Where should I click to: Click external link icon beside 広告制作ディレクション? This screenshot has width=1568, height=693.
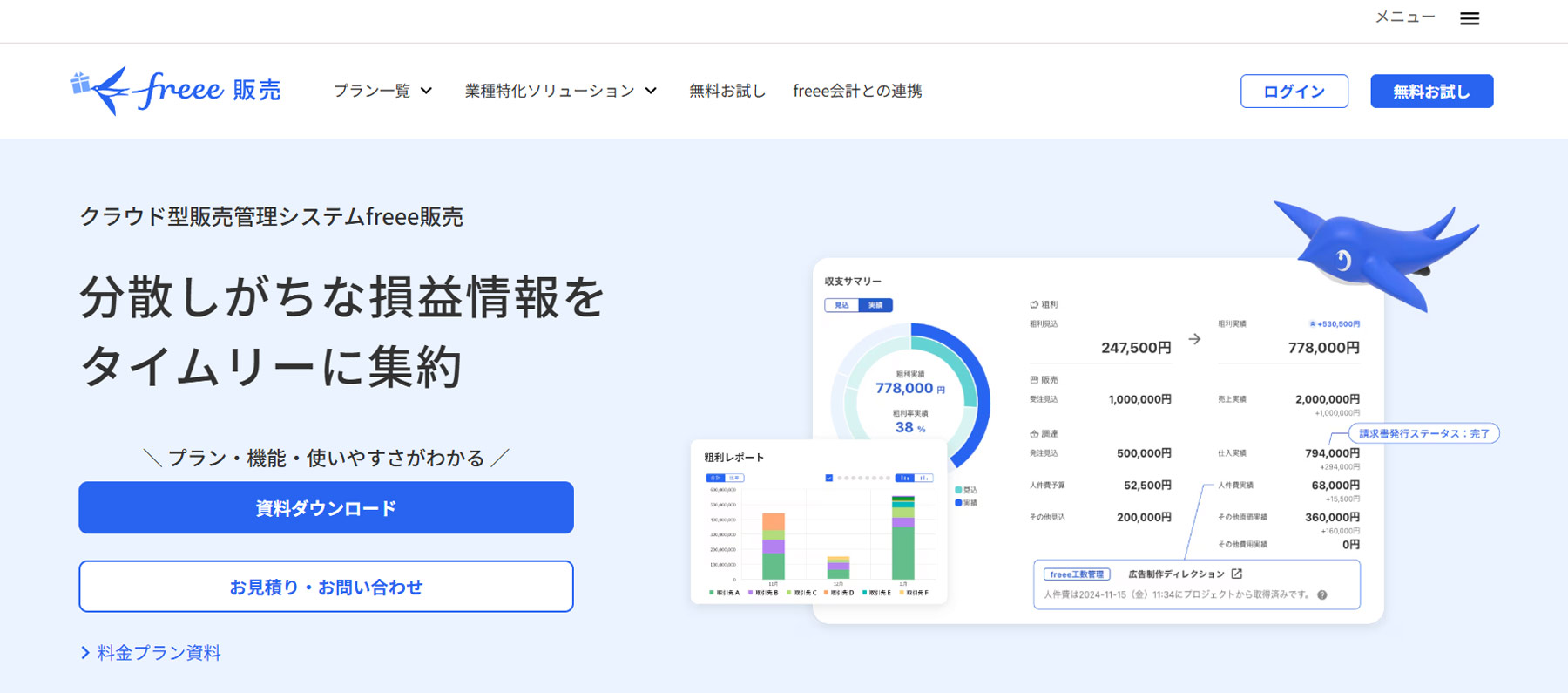1237,574
